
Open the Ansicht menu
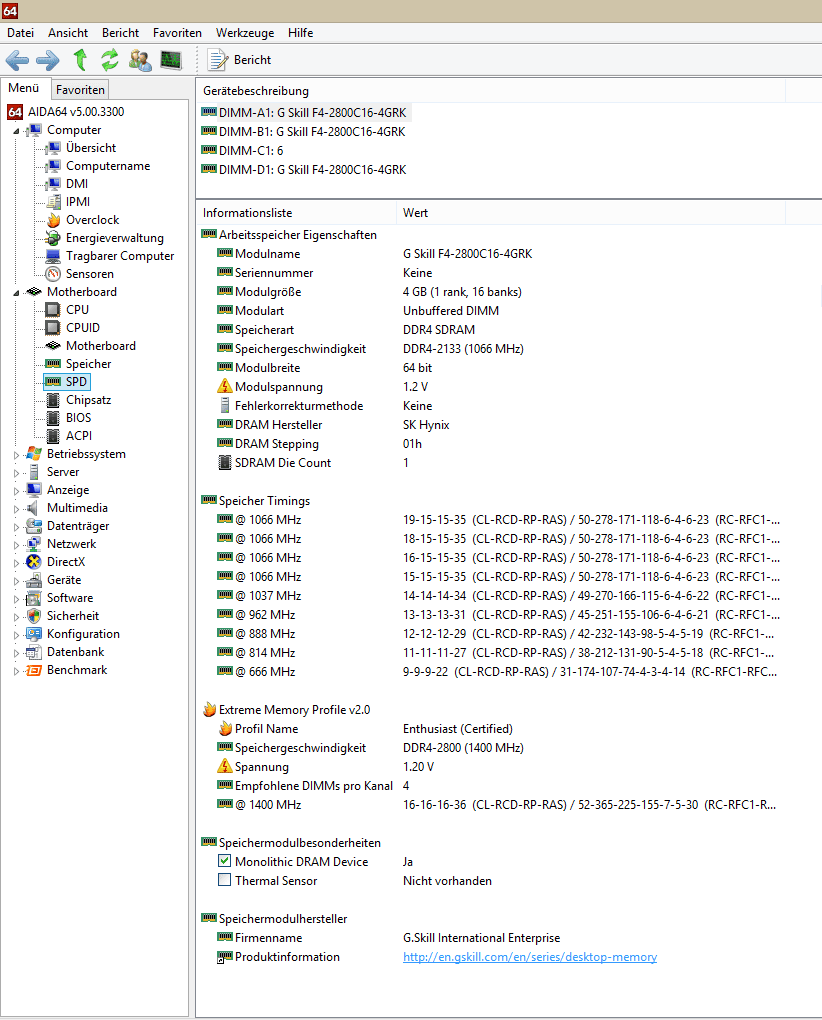pos(68,33)
